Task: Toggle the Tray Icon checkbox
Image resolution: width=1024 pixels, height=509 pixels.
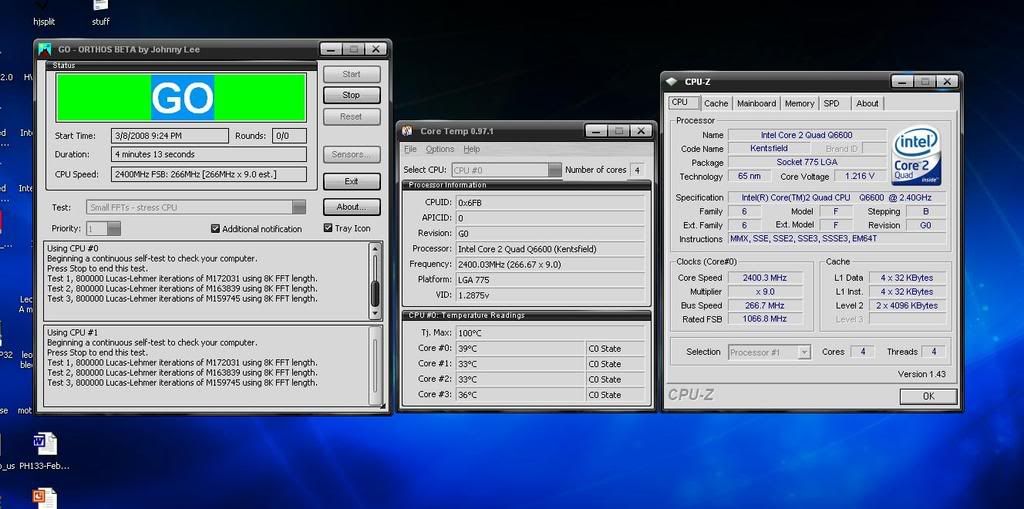Action: tap(328, 228)
